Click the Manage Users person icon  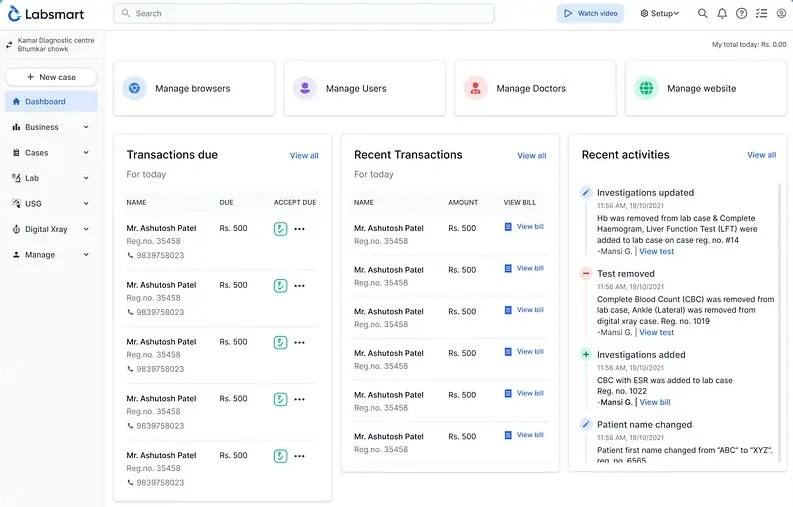305,89
